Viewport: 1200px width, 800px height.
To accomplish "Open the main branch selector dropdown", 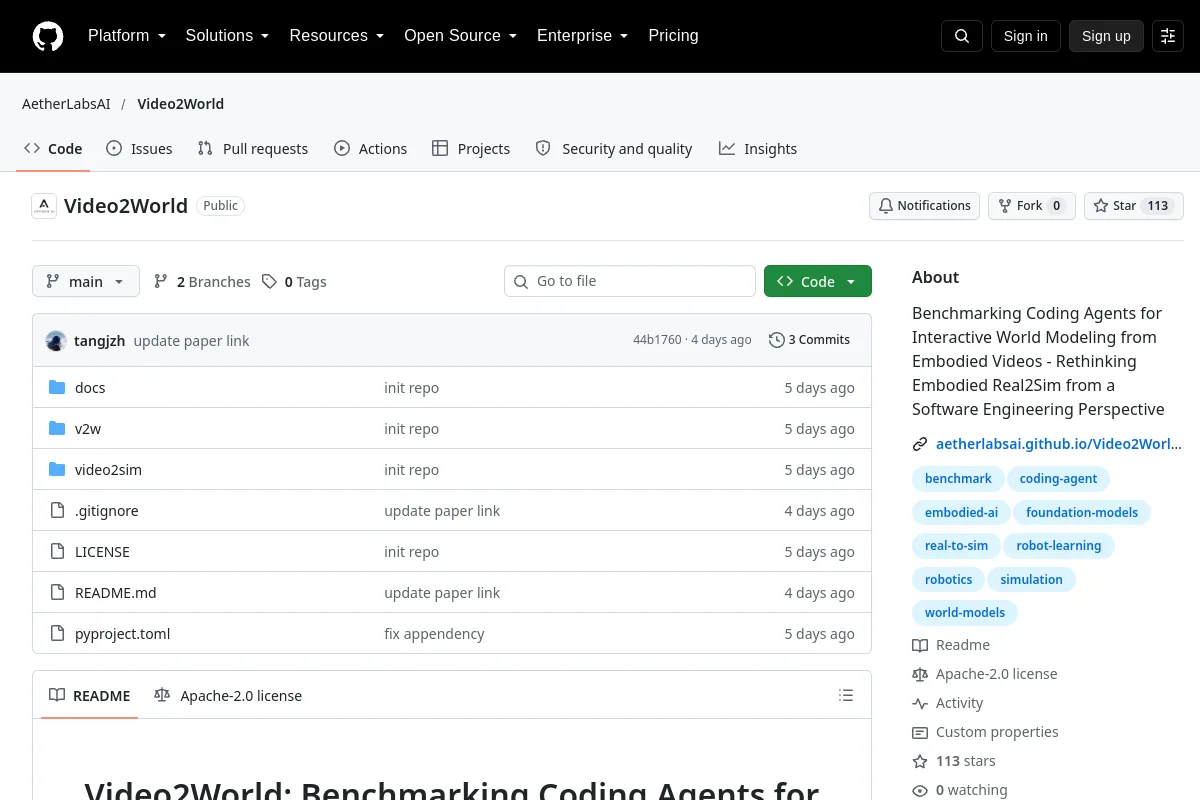I will click(86, 282).
